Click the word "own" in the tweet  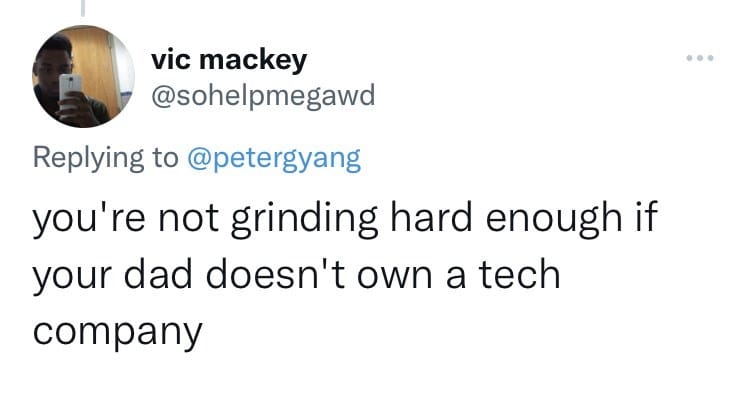coord(395,278)
